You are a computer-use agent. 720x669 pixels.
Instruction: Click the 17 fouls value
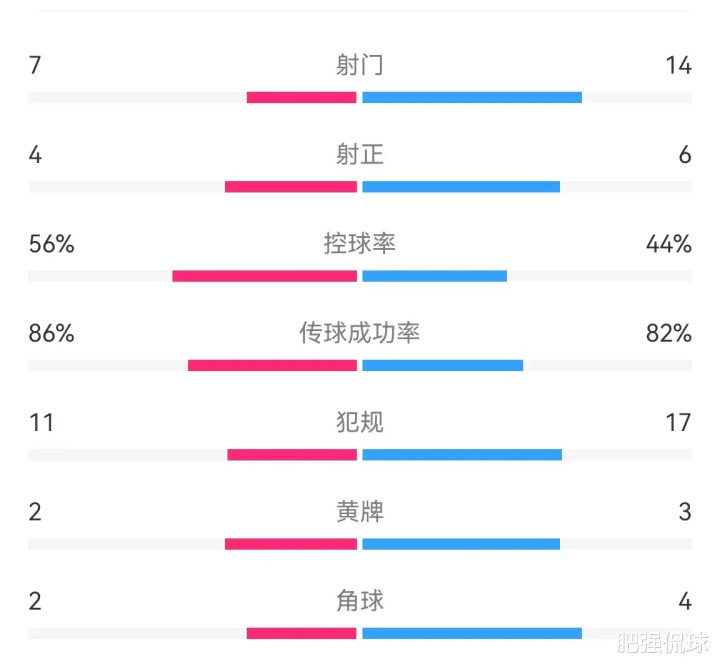679,422
